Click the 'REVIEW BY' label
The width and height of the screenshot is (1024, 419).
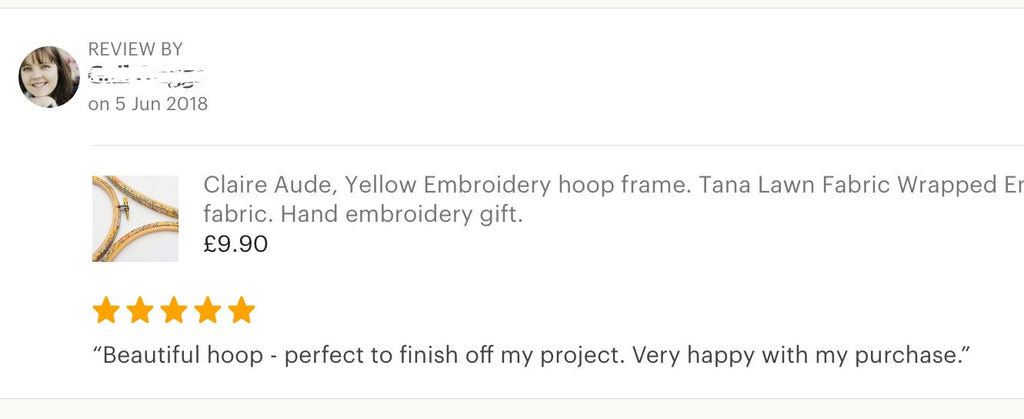click(135, 49)
